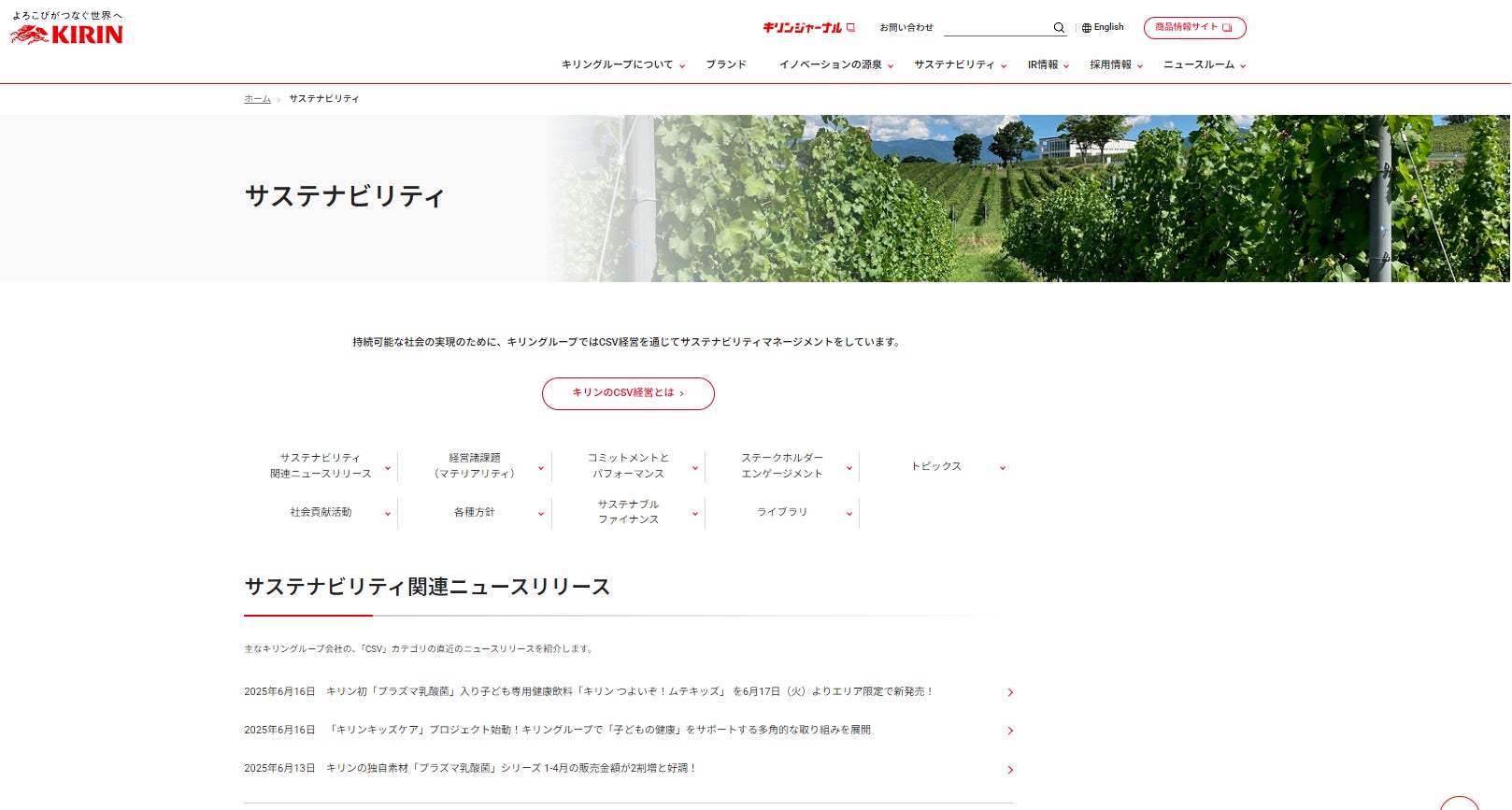This screenshot has height=810, width=1512.
Task: Click the キリンのCSV経営とは button
Action: [628, 393]
